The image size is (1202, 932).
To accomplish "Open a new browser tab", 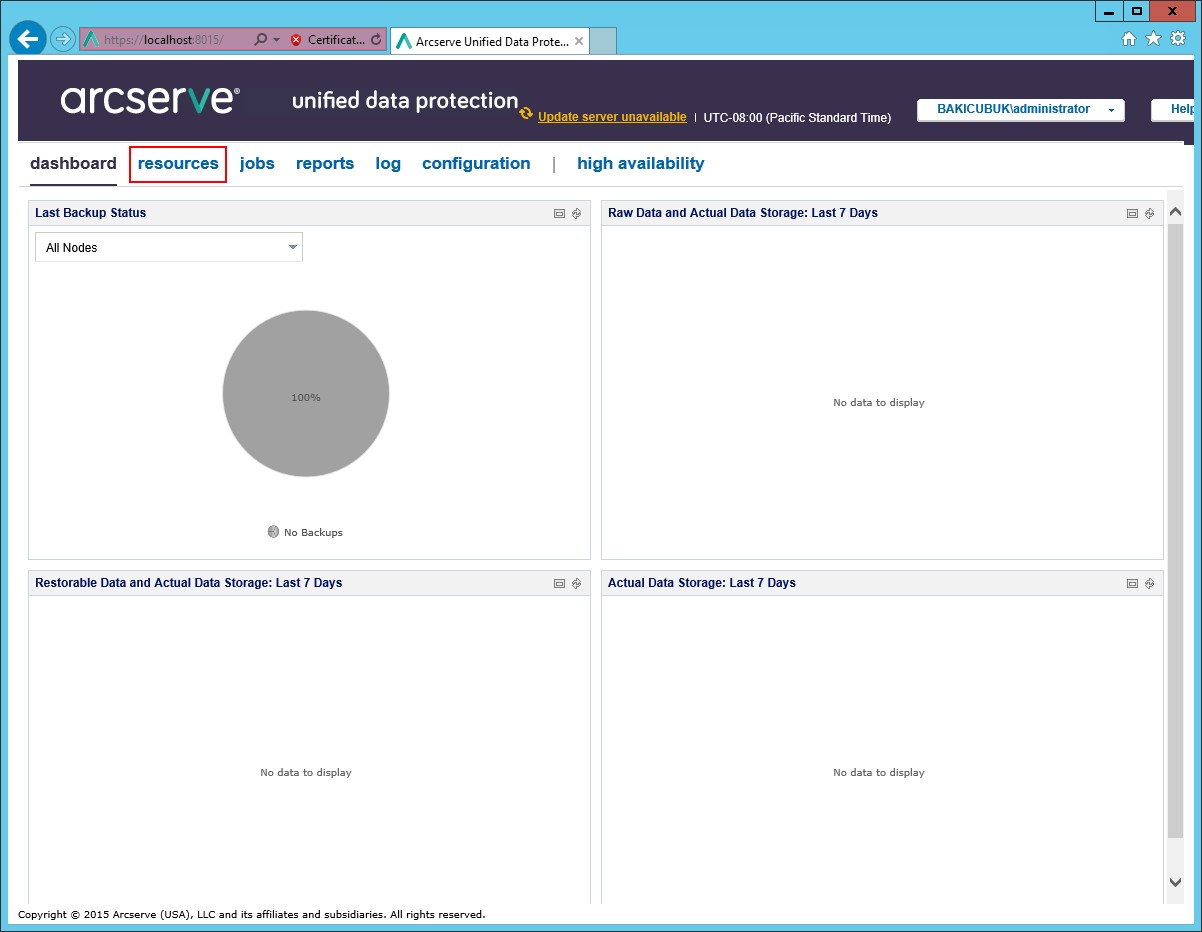I will coord(603,41).
